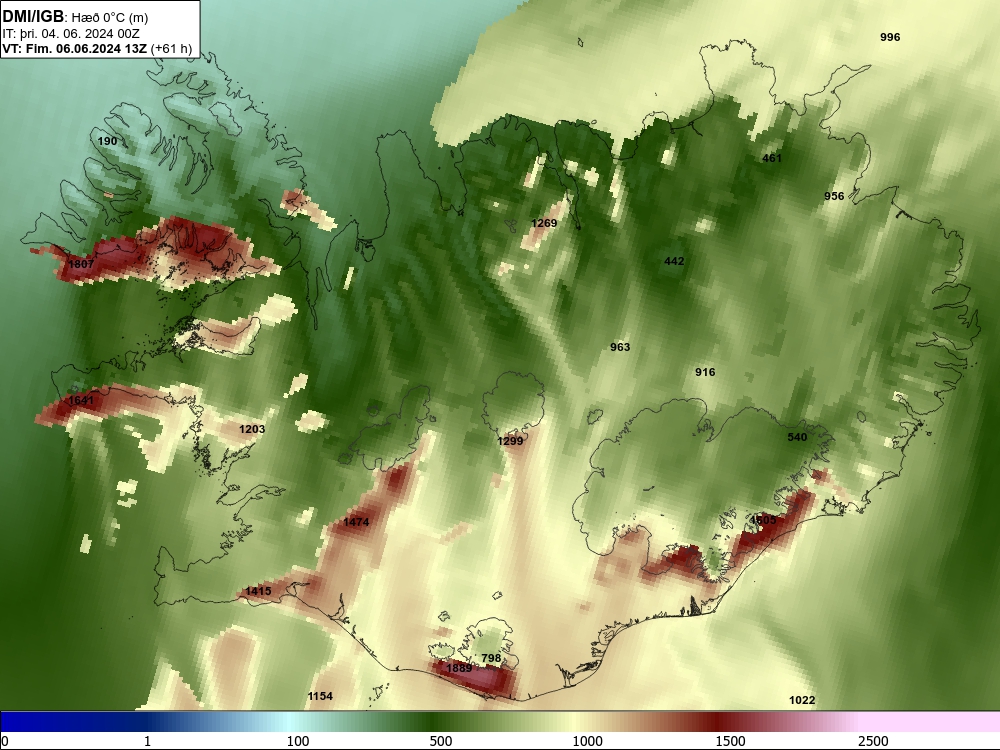The image size is (1000, 750).
Task: Click the 2500 tick on the color scale
Action: [x=873, y=741]
